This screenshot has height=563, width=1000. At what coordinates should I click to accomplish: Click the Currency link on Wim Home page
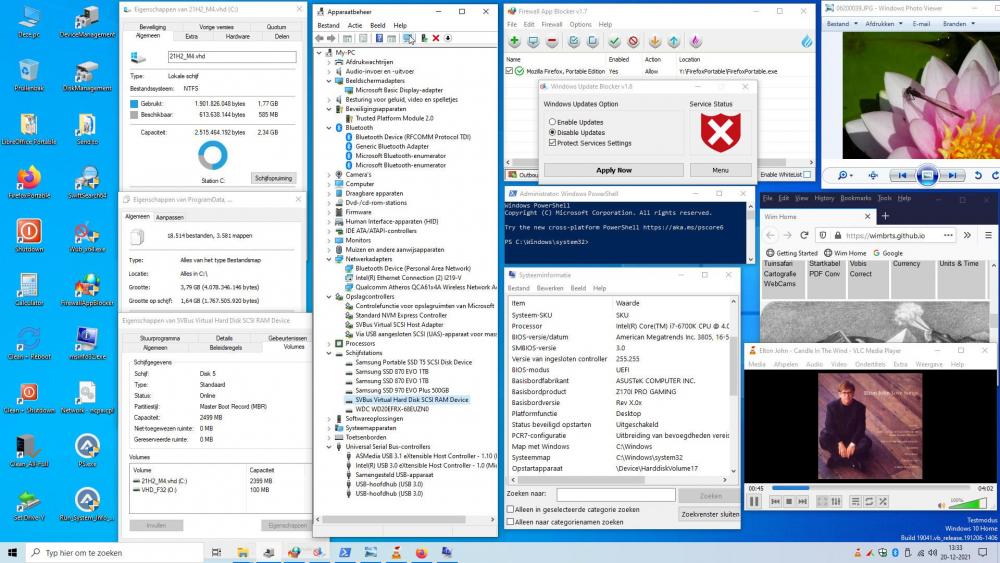(x=906, y=263)
